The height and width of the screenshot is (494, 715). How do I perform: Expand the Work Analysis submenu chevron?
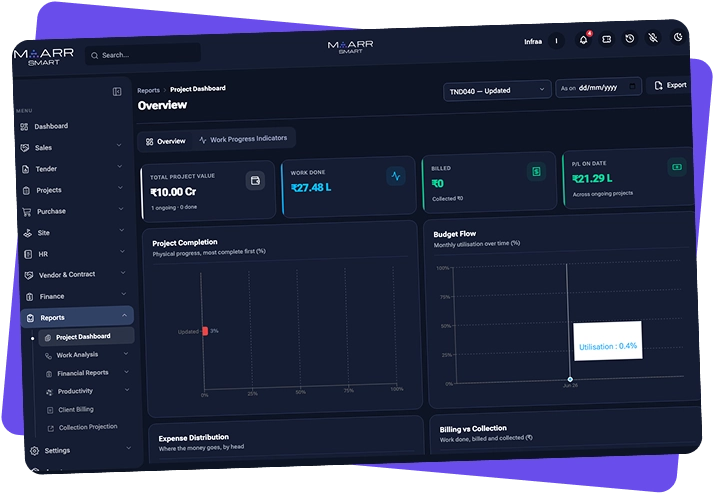click(126, 354)
